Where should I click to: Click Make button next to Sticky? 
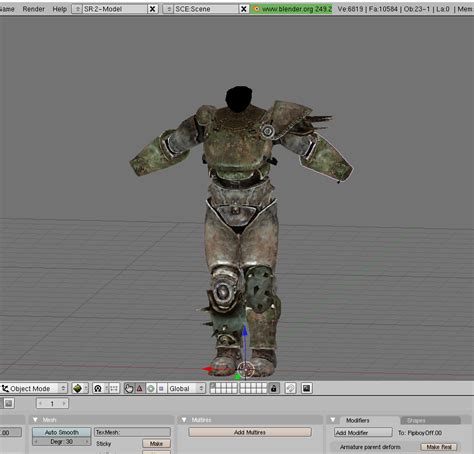pos(156,443)
